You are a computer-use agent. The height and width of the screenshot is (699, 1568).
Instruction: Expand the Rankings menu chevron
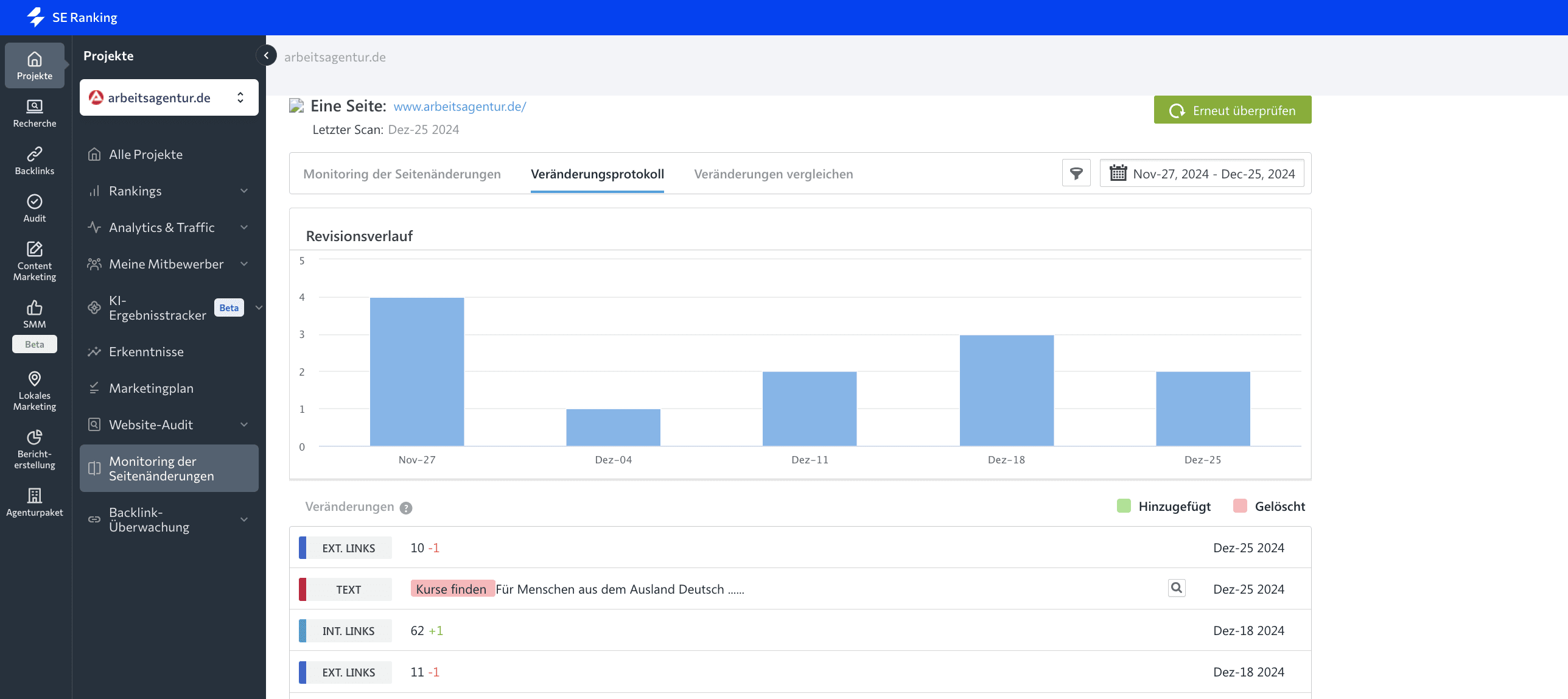pyautogui.click(x=244, y=191)
